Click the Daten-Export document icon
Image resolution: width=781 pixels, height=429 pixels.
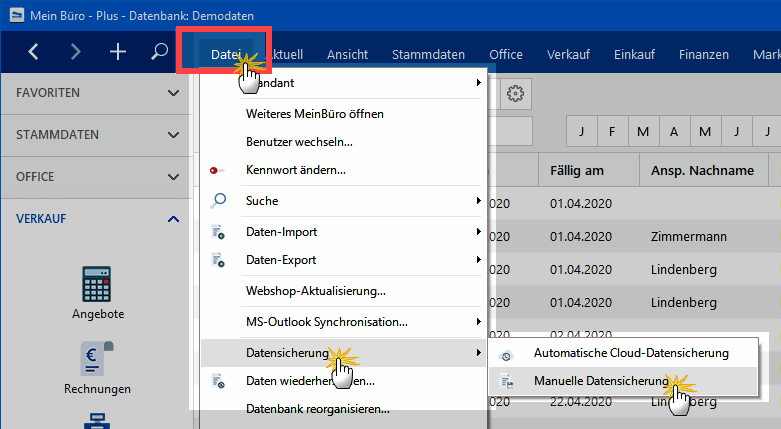tap(218, 260)
